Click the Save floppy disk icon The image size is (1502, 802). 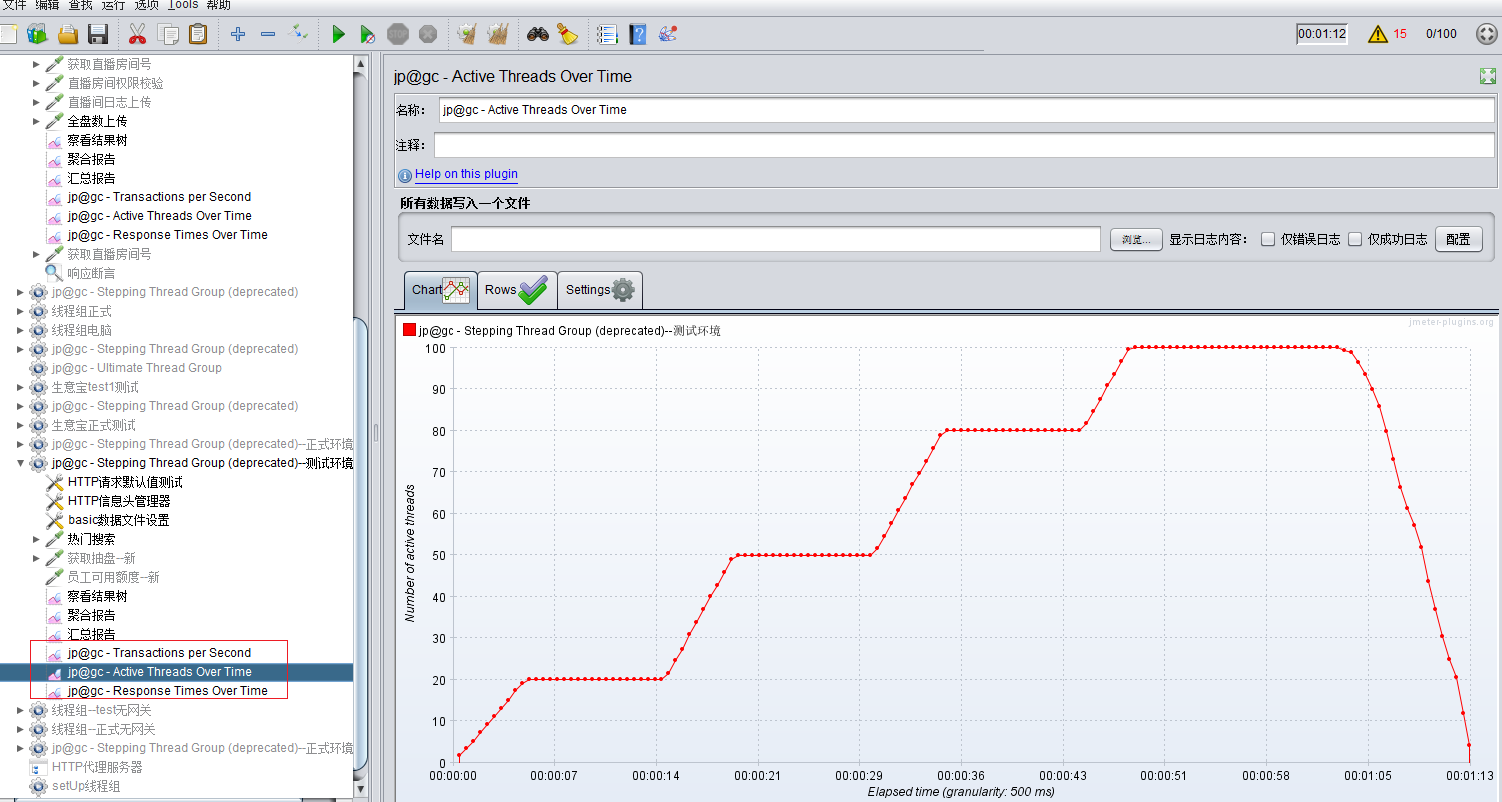tap(98, 34)
